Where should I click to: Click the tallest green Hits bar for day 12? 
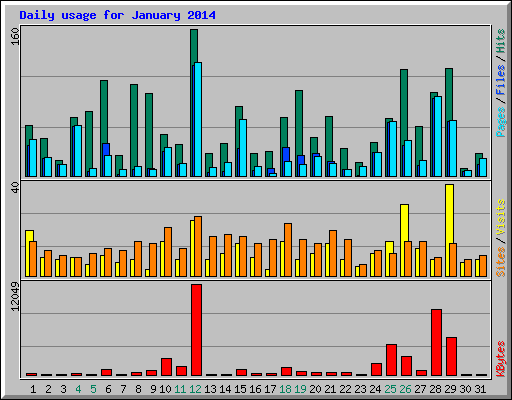point(194,47)
